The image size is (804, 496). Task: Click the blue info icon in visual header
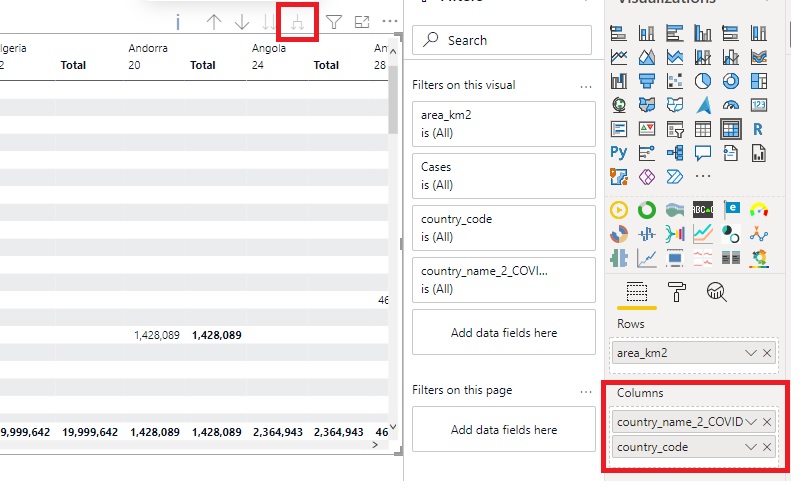(178, 22)
